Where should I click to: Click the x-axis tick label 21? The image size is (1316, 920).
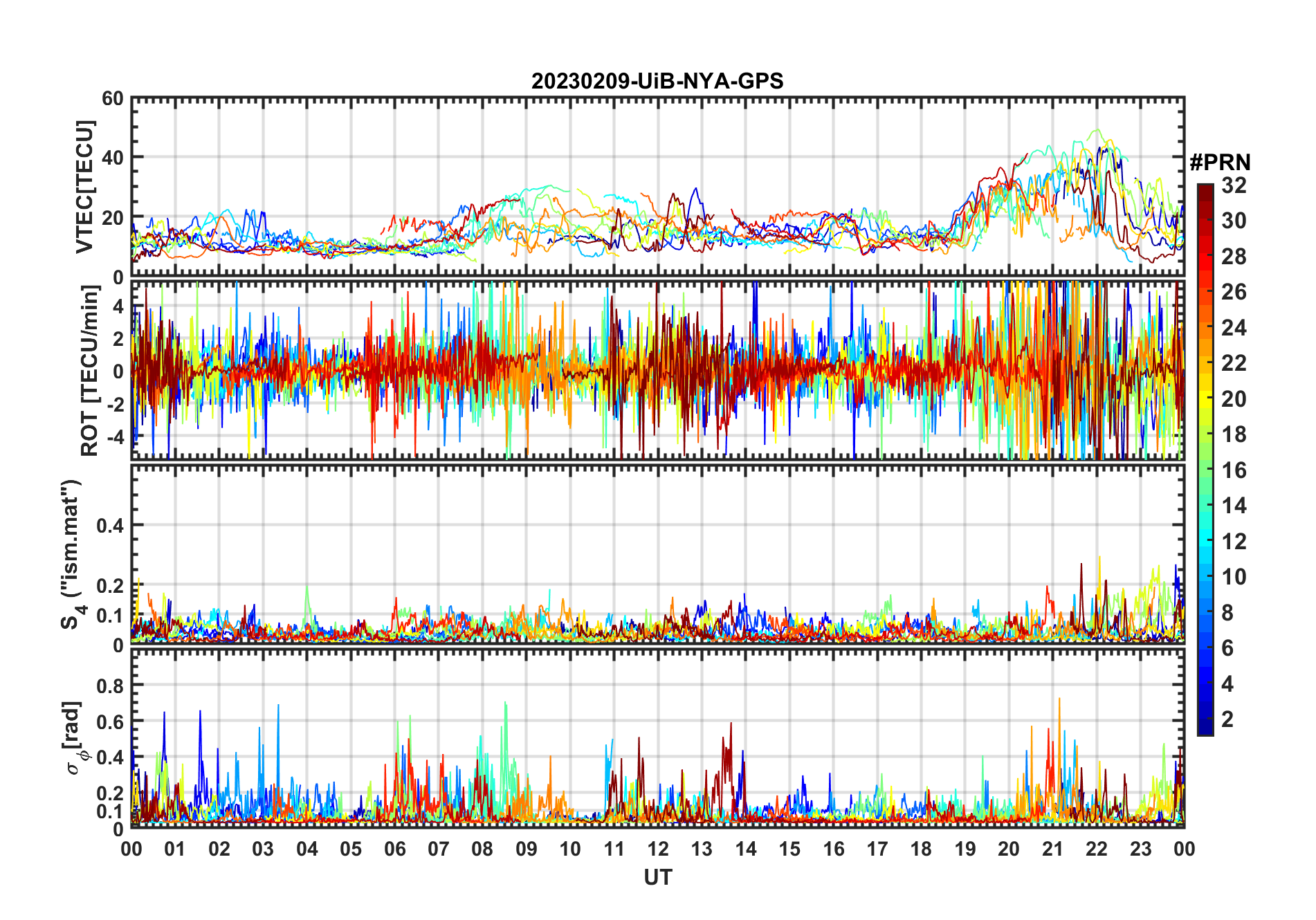1052,849
